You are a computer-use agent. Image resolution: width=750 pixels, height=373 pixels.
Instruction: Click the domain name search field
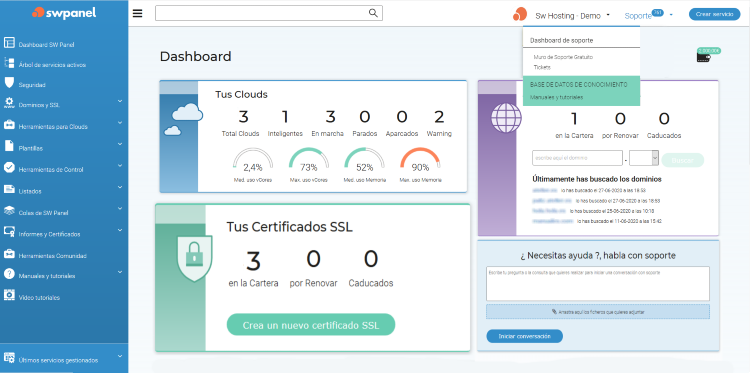(x=577, y=158)
